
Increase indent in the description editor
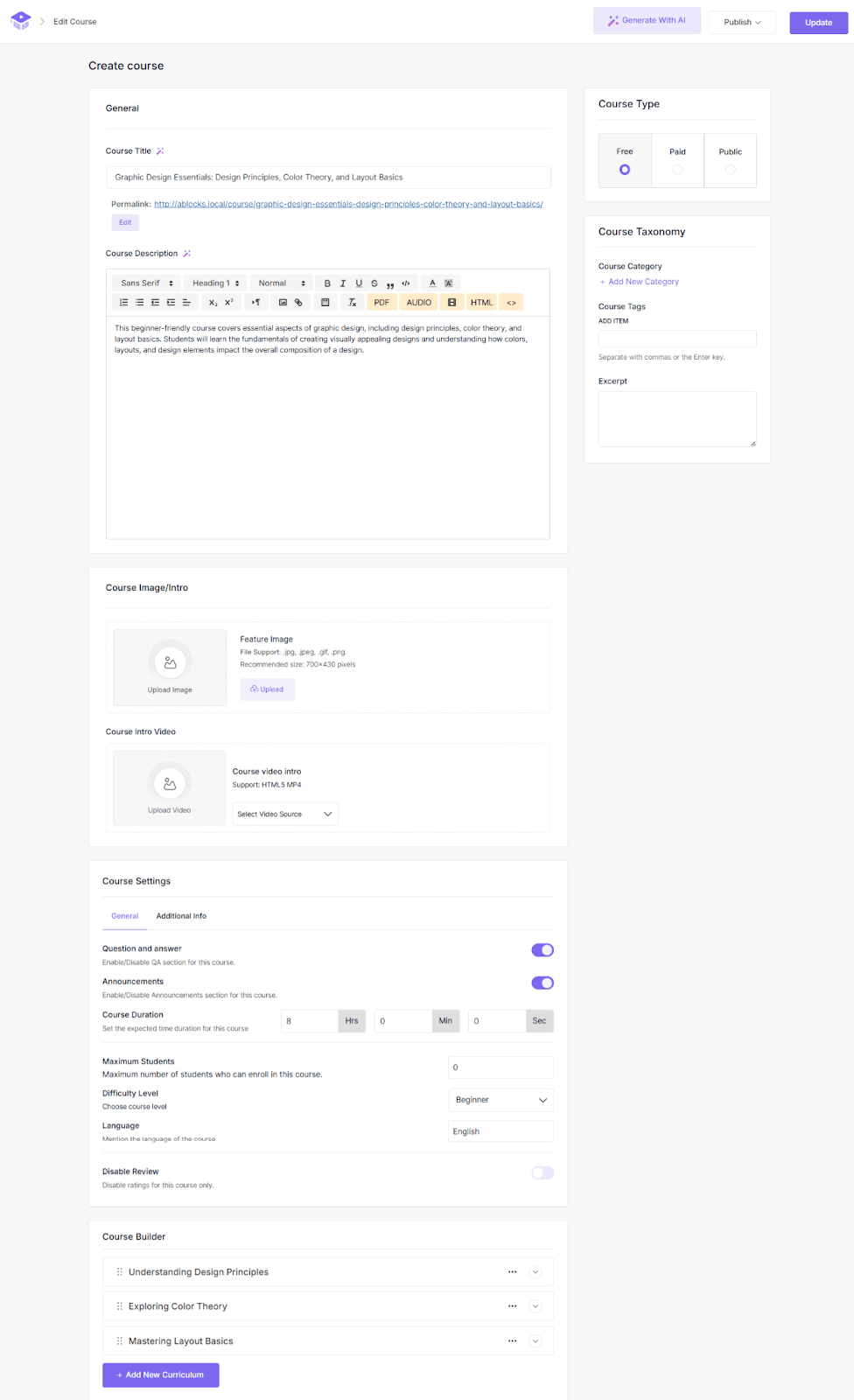click(x=171, y=303)
